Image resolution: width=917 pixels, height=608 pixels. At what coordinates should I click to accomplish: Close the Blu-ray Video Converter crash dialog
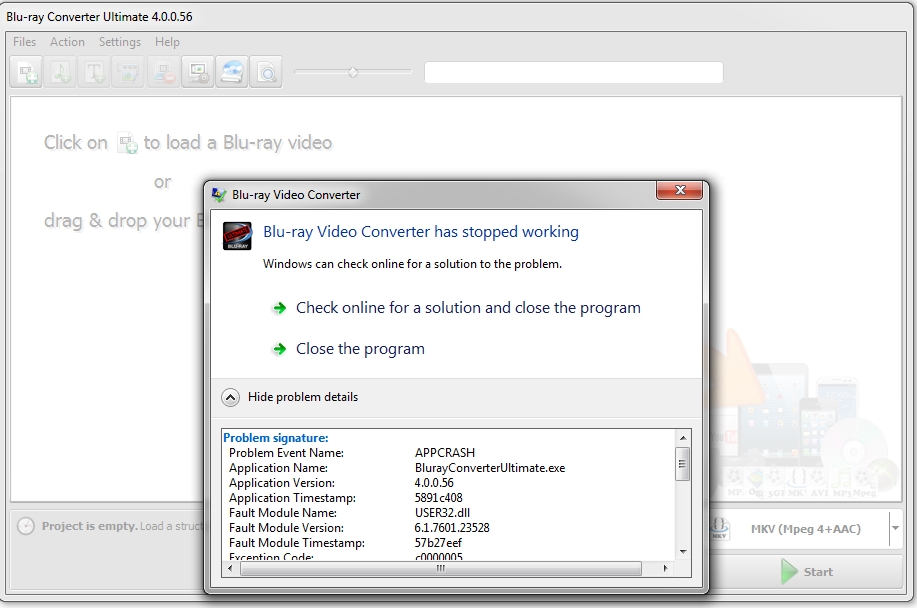tap(680, 191)
